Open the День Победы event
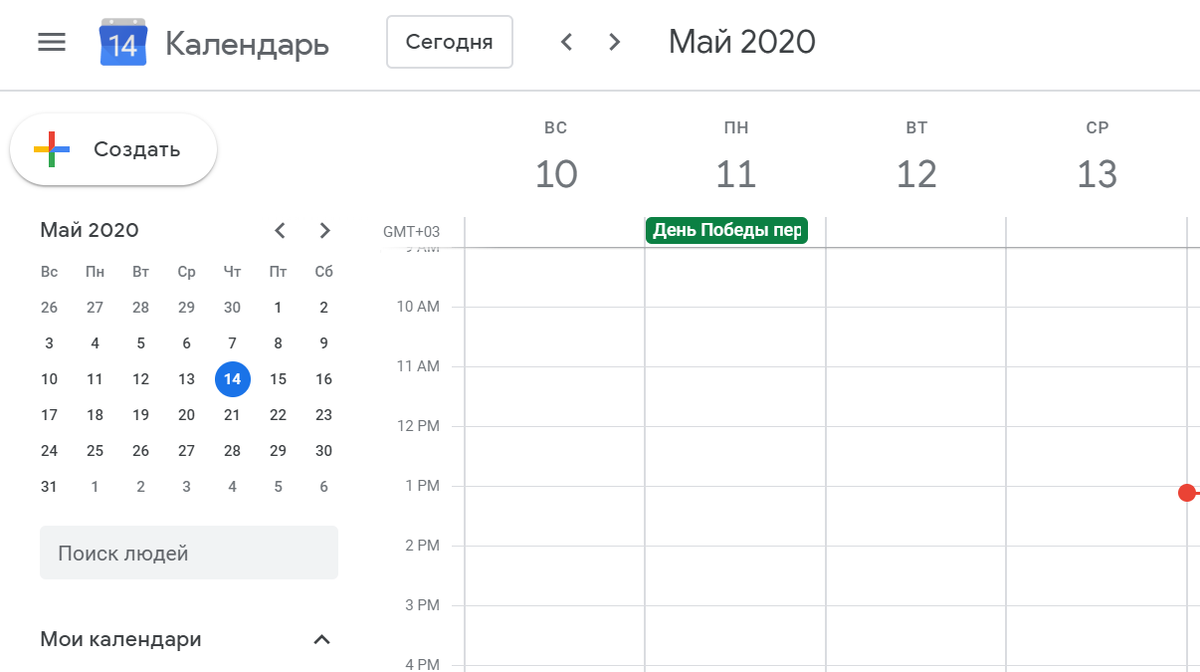 pyautogui.click(x=726, y=231)
